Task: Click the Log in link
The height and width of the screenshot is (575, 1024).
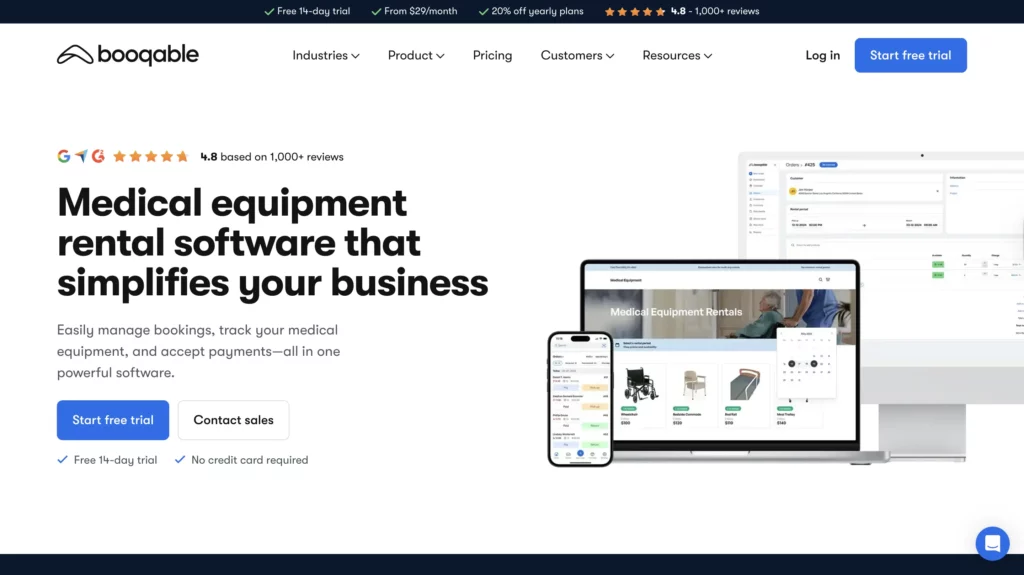Action: pyautogui.click(x=822, y=56)
